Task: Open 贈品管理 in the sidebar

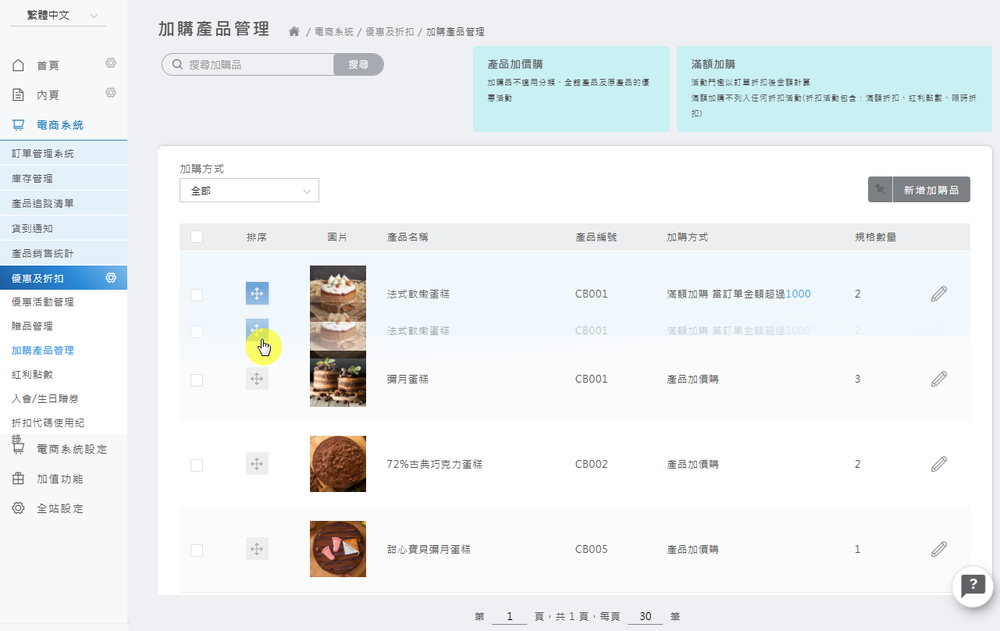Action: click(x=32, y=326)
